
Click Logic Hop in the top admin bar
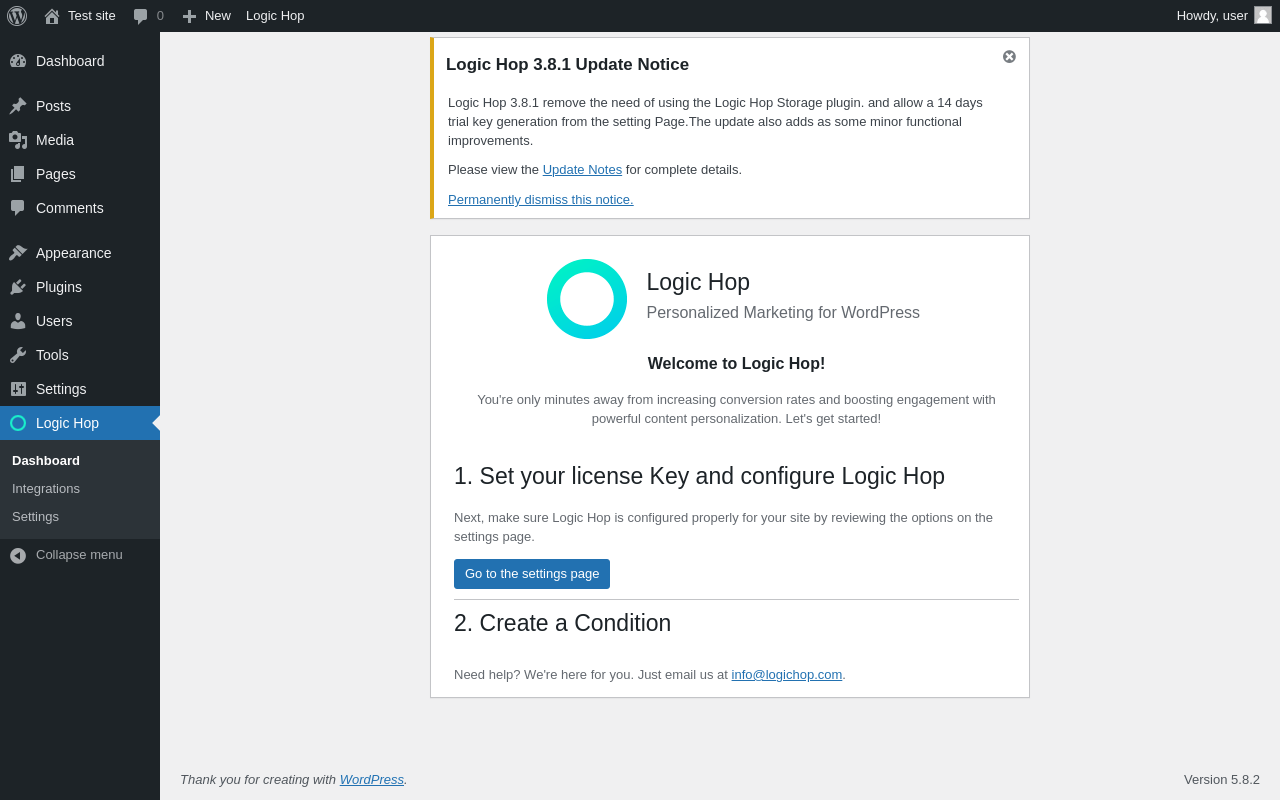[275, 16]
